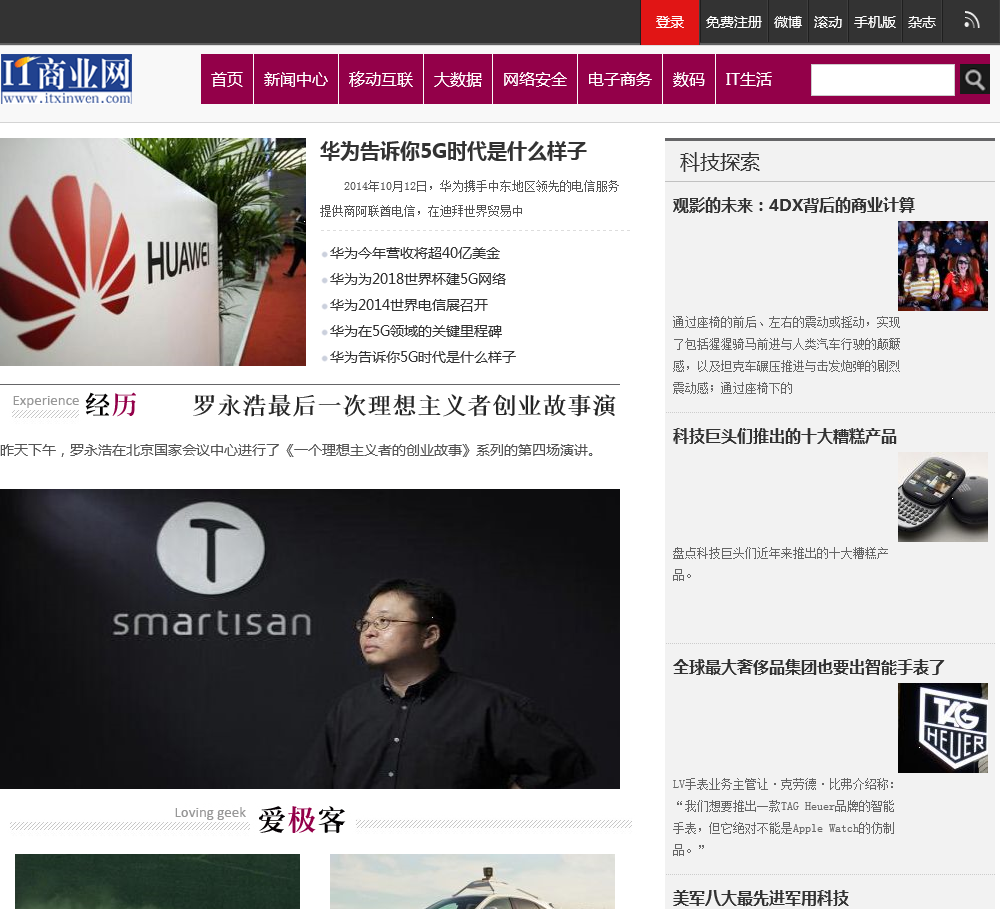Click the TAG Heuer logo thumbnail
1000x909 pixels.
click(x=943, y=728)
